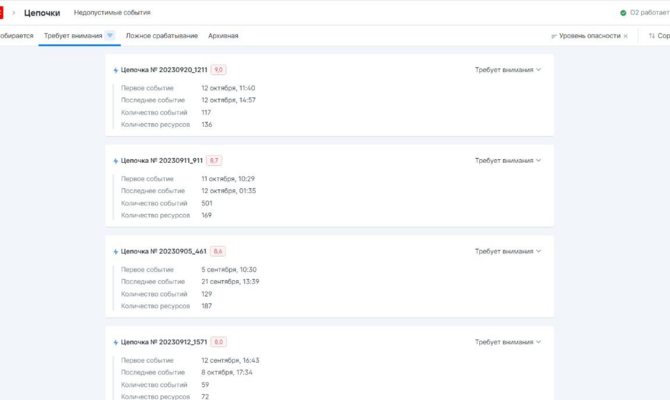670x400 pixels.
Task: Open Недопустимые события section
Action: click(112, 13)
